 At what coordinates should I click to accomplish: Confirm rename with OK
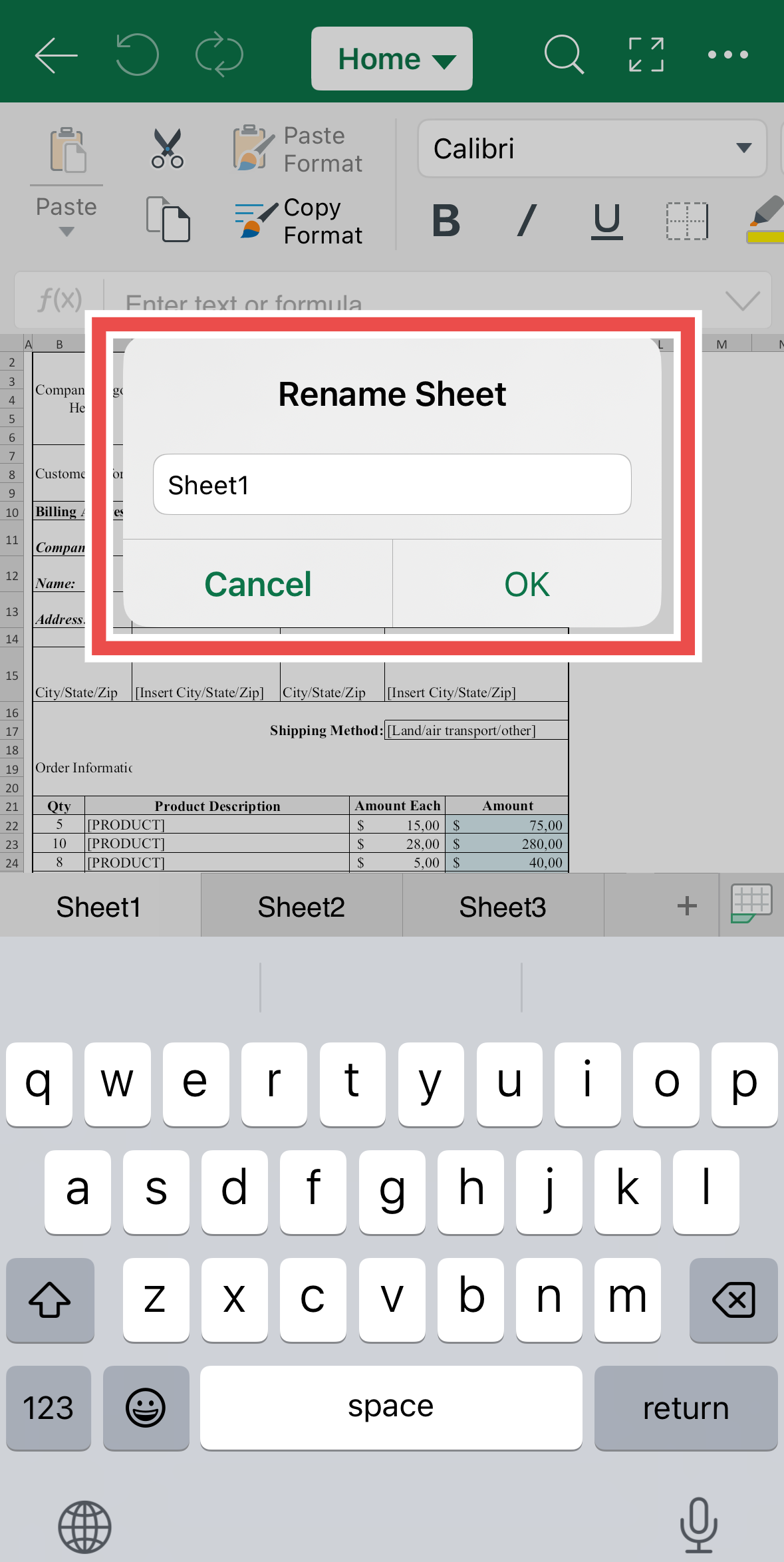pyautogui.click(x=527, y=583)
